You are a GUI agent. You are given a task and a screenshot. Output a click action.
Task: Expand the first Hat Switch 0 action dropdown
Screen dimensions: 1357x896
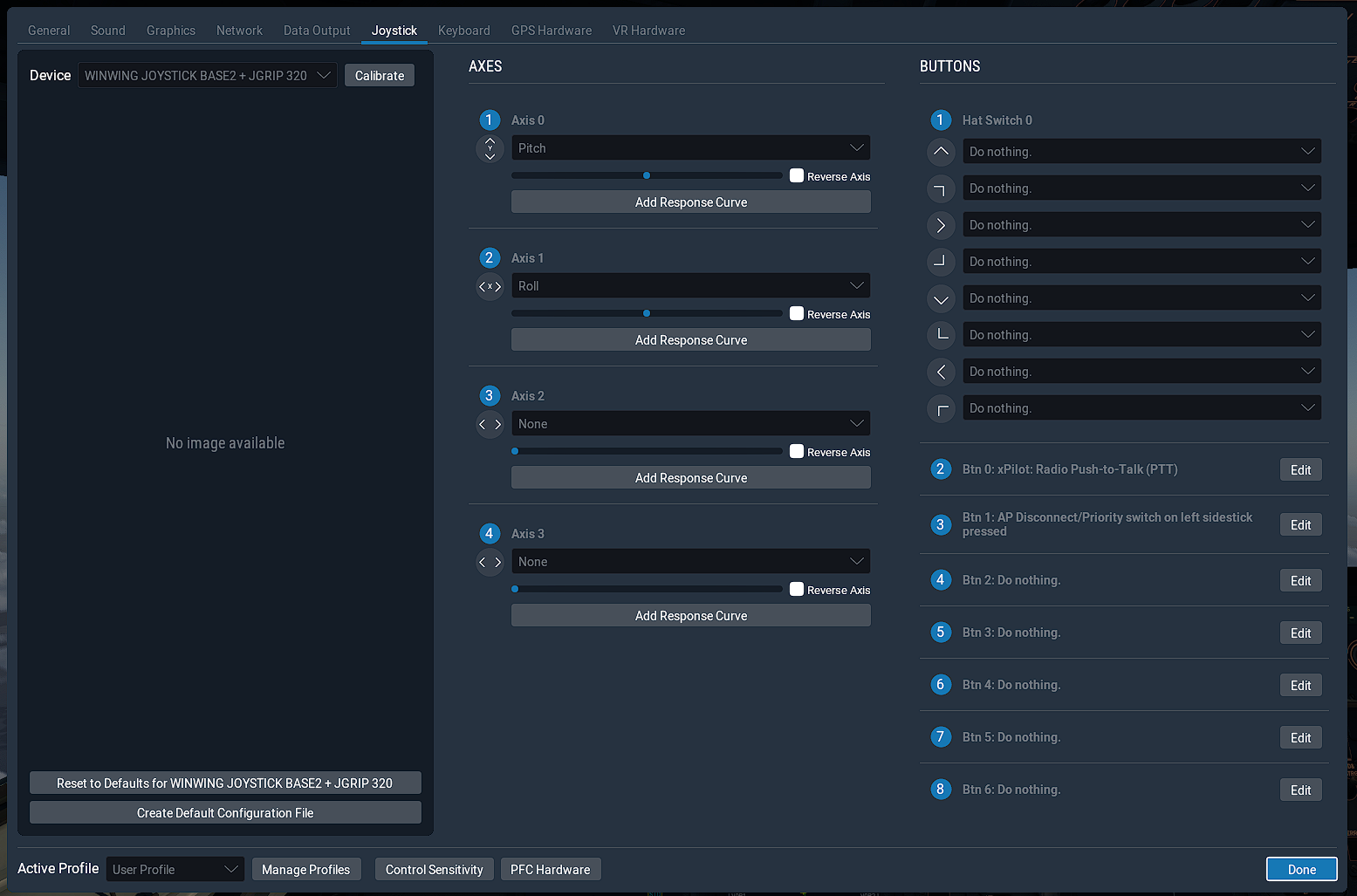click(x=1141, y=151)
